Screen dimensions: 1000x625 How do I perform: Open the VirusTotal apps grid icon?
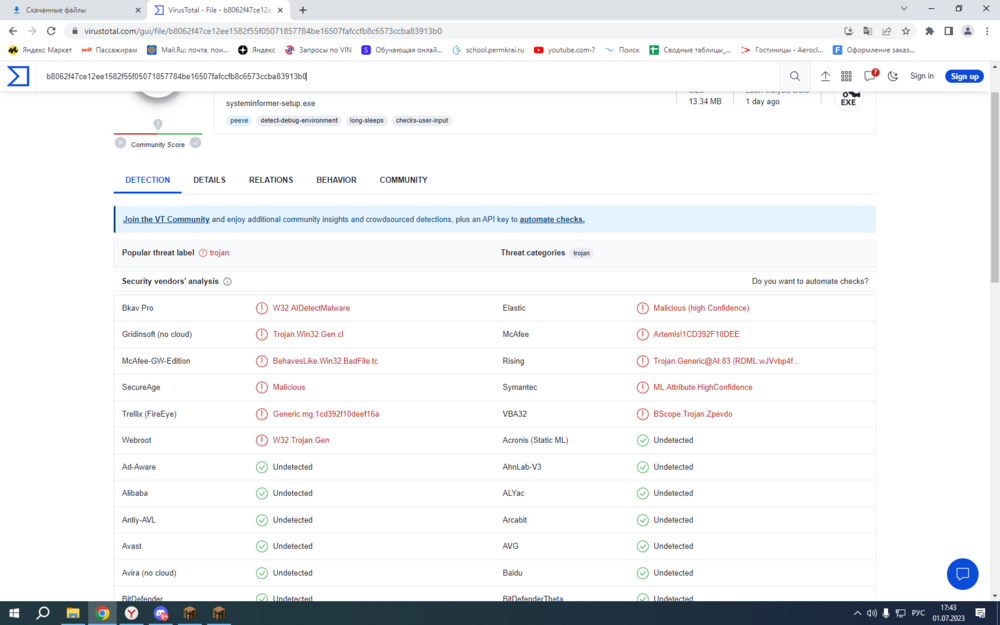pos(846,76)
